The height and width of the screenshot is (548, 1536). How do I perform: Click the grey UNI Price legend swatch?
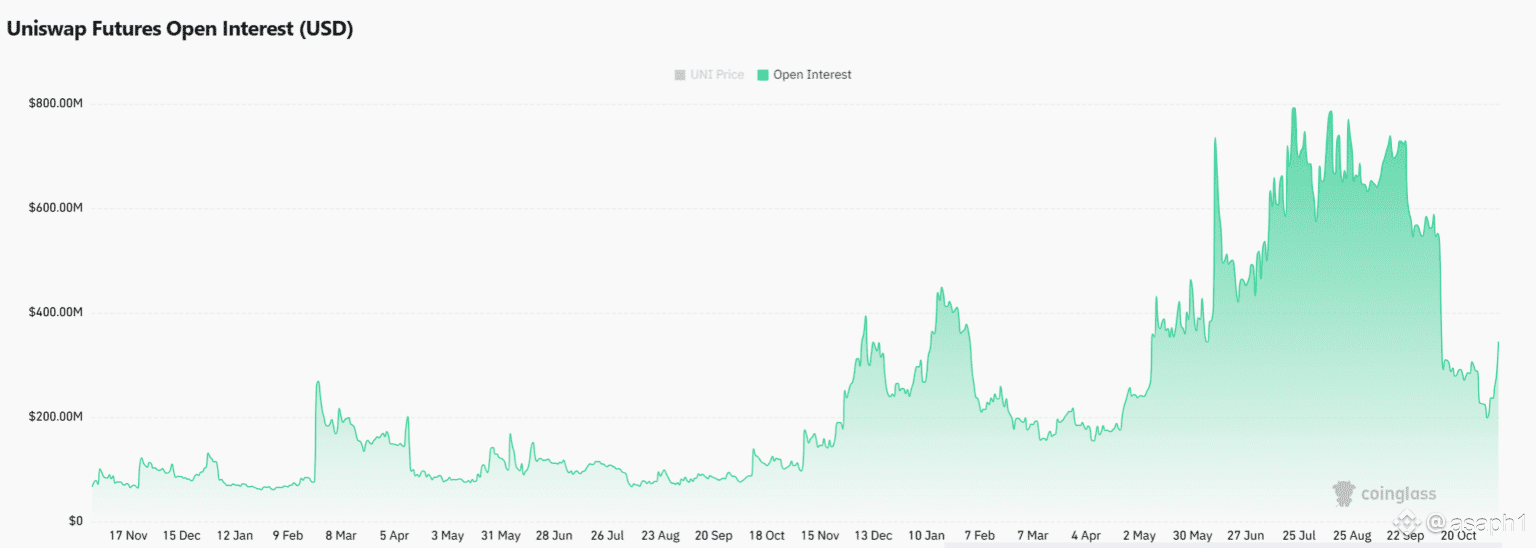click(680, 74)
